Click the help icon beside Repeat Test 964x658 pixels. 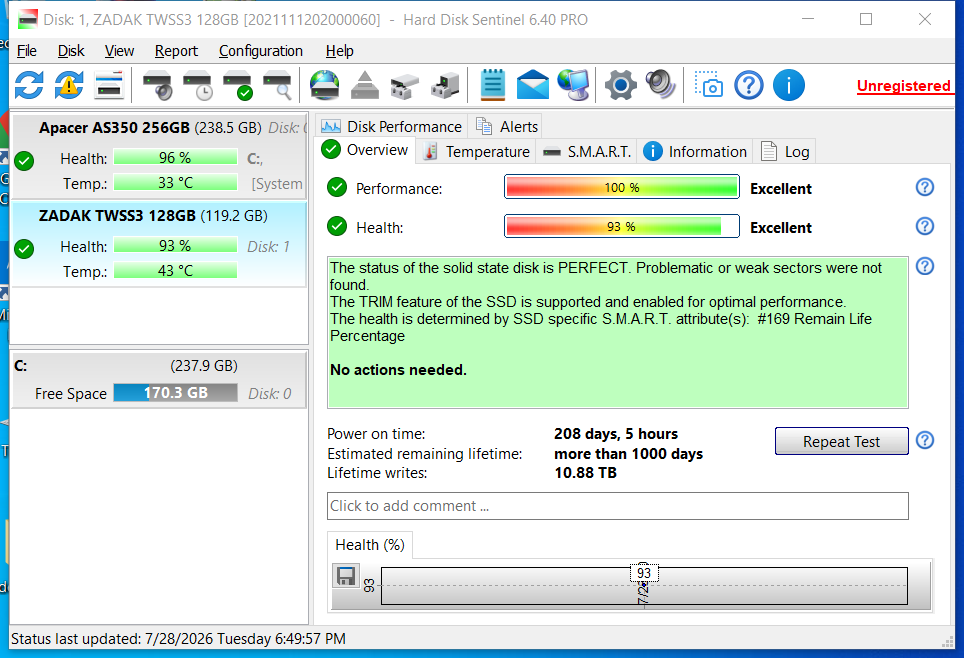pos(925,440)
